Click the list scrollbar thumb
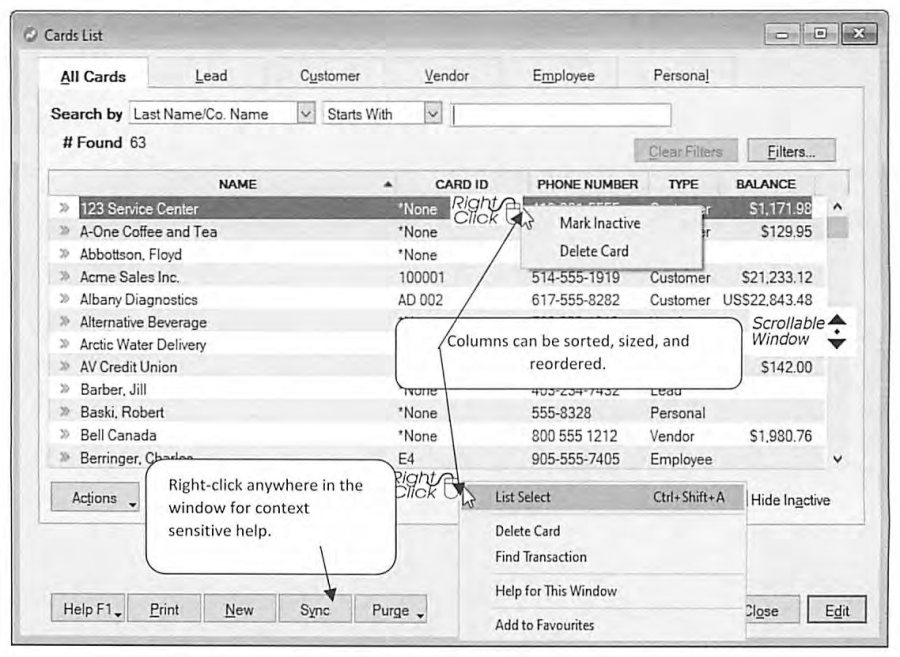The image size is (900, 657). (839, 227)
